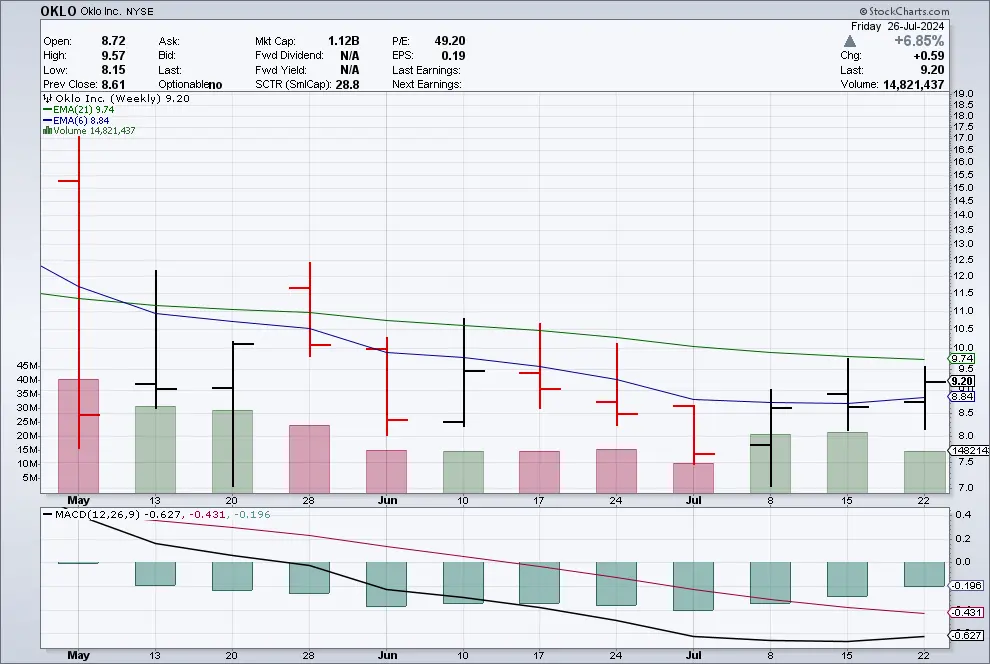Click the 8.84 EMA axis tag
The image size is (990, 664).
pyautogui.click(x=962, y=396)
